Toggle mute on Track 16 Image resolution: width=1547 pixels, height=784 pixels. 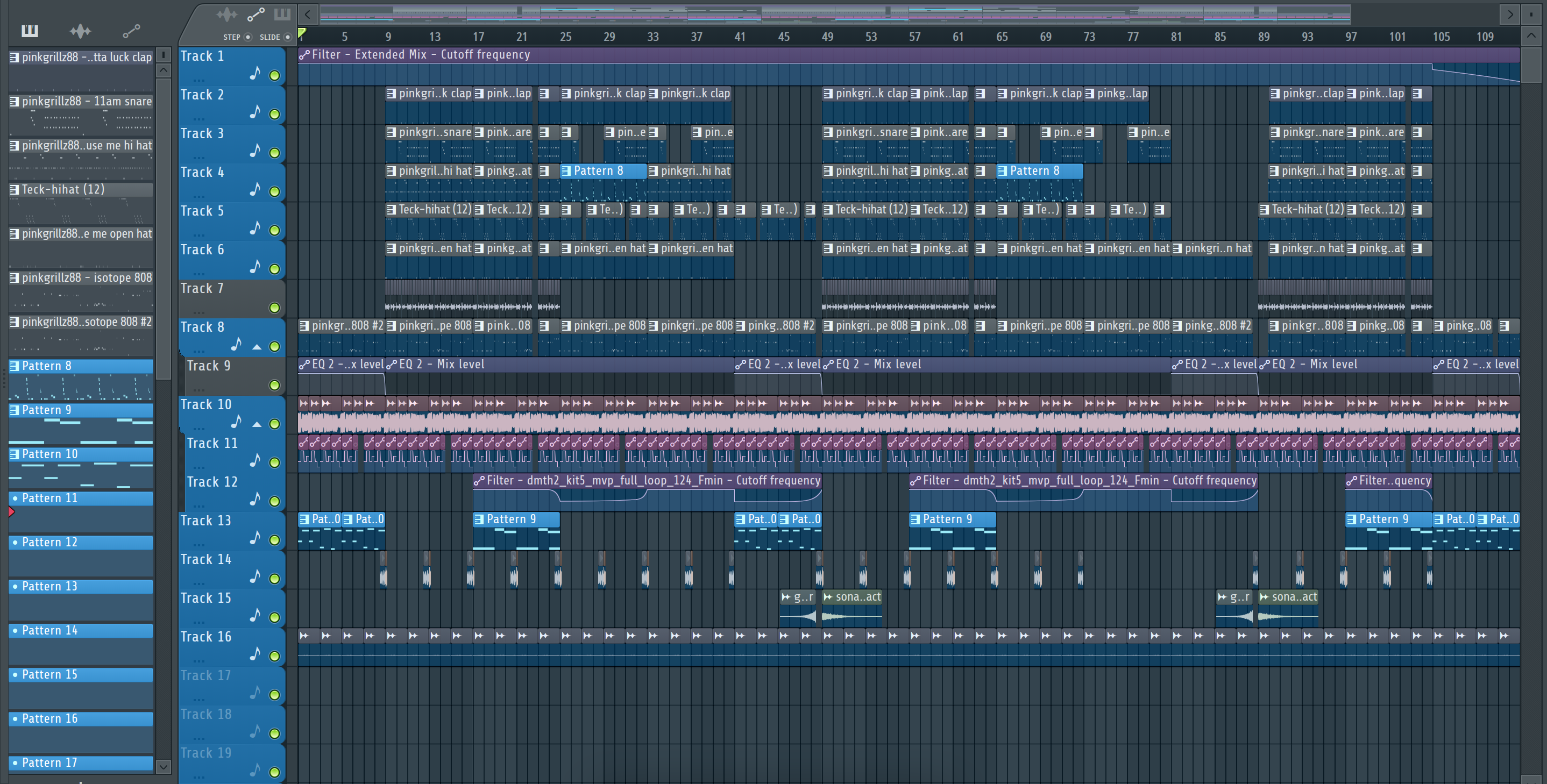point(274,656)
